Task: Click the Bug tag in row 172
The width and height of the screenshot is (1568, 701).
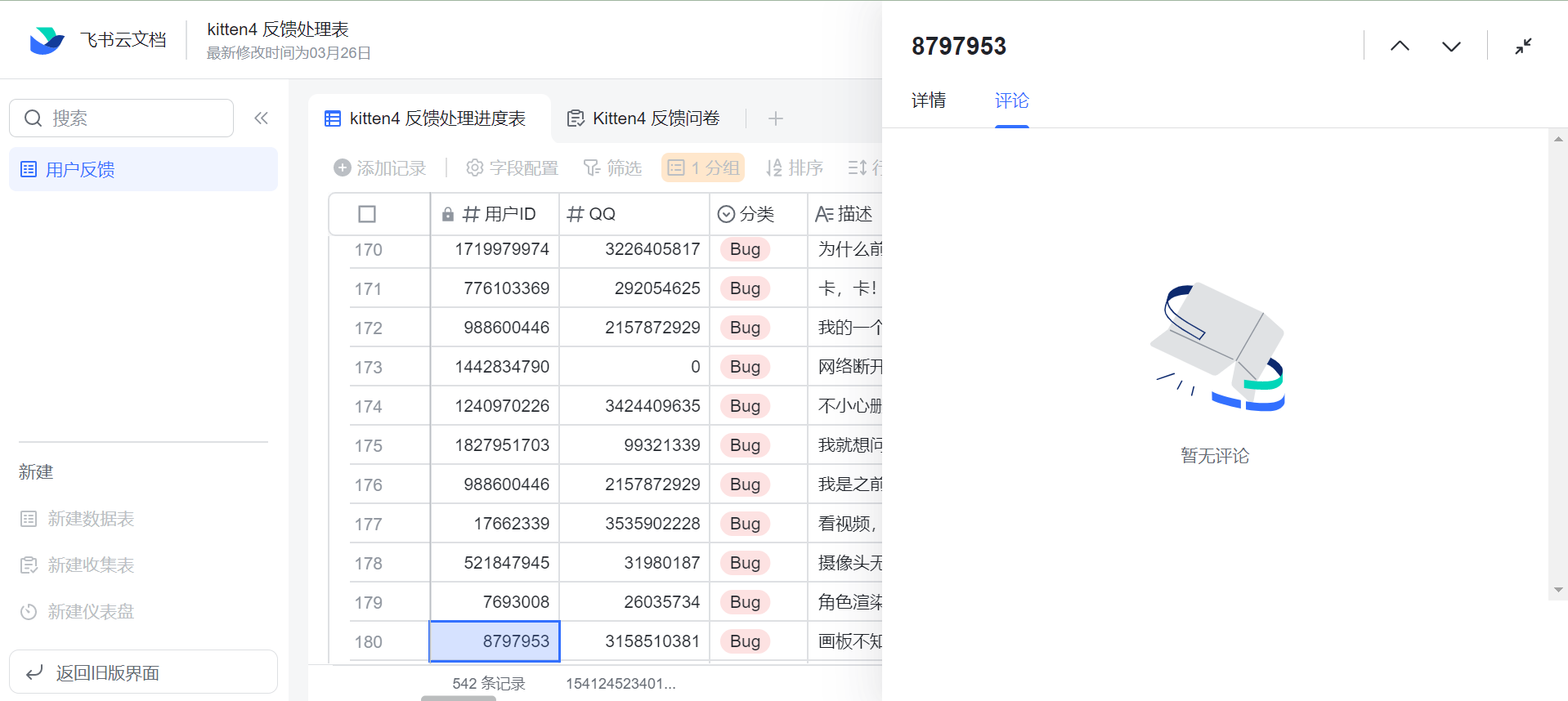Action: click(x=745, y=328)
